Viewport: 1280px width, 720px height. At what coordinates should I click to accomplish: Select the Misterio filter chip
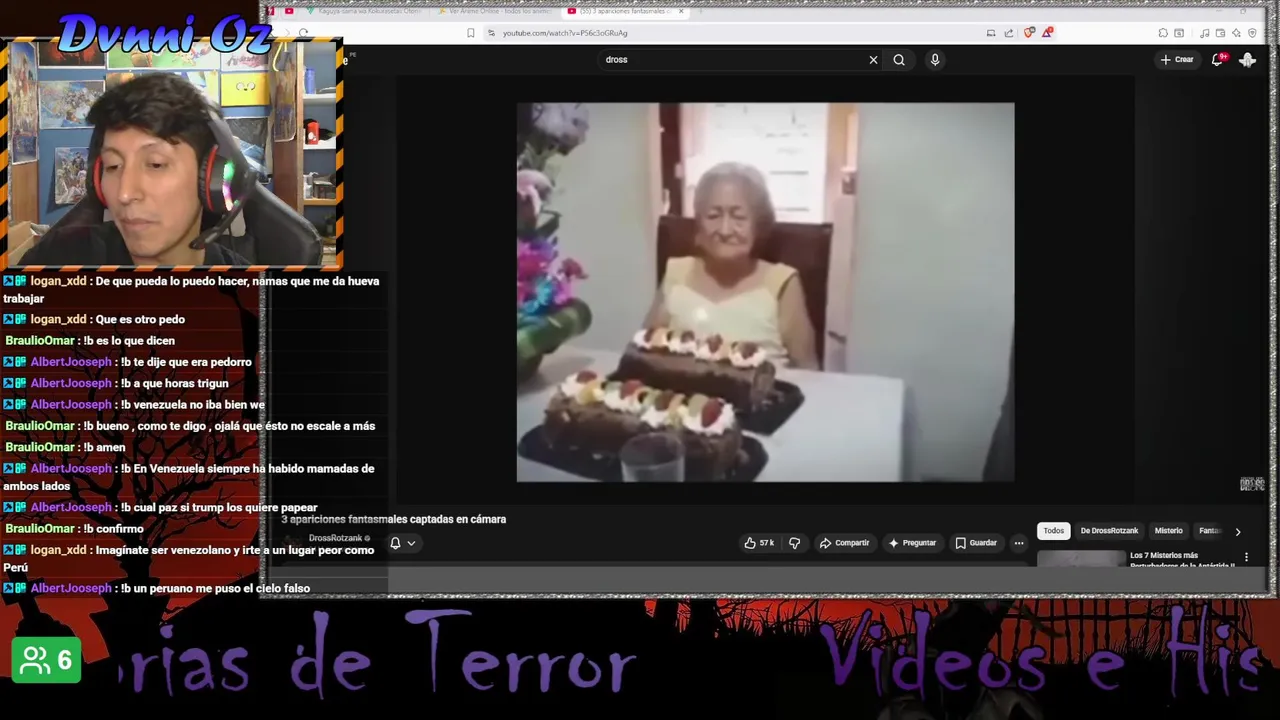[1168, 531]
